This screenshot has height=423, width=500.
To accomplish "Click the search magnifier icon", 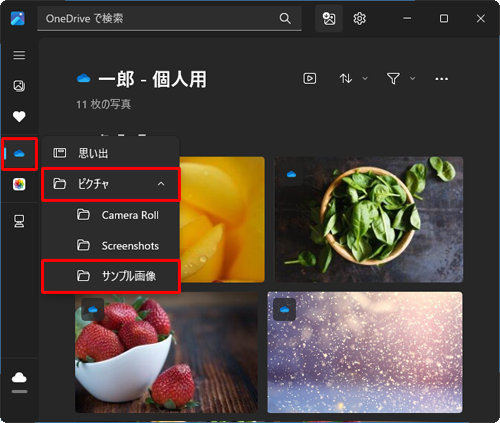I will pyautogui.click(x=285, y=18).
